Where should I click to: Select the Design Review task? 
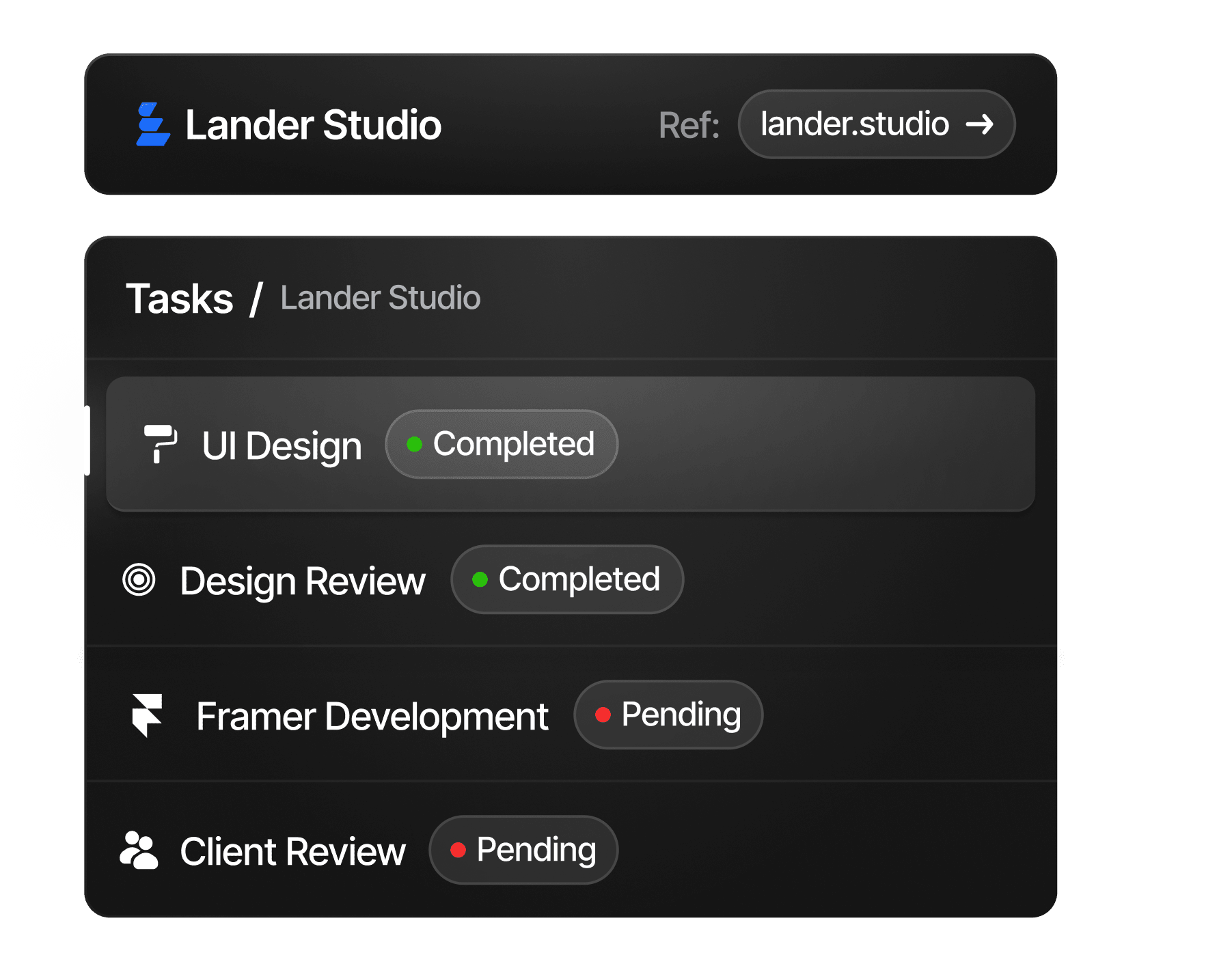click(x=303, y=581)
